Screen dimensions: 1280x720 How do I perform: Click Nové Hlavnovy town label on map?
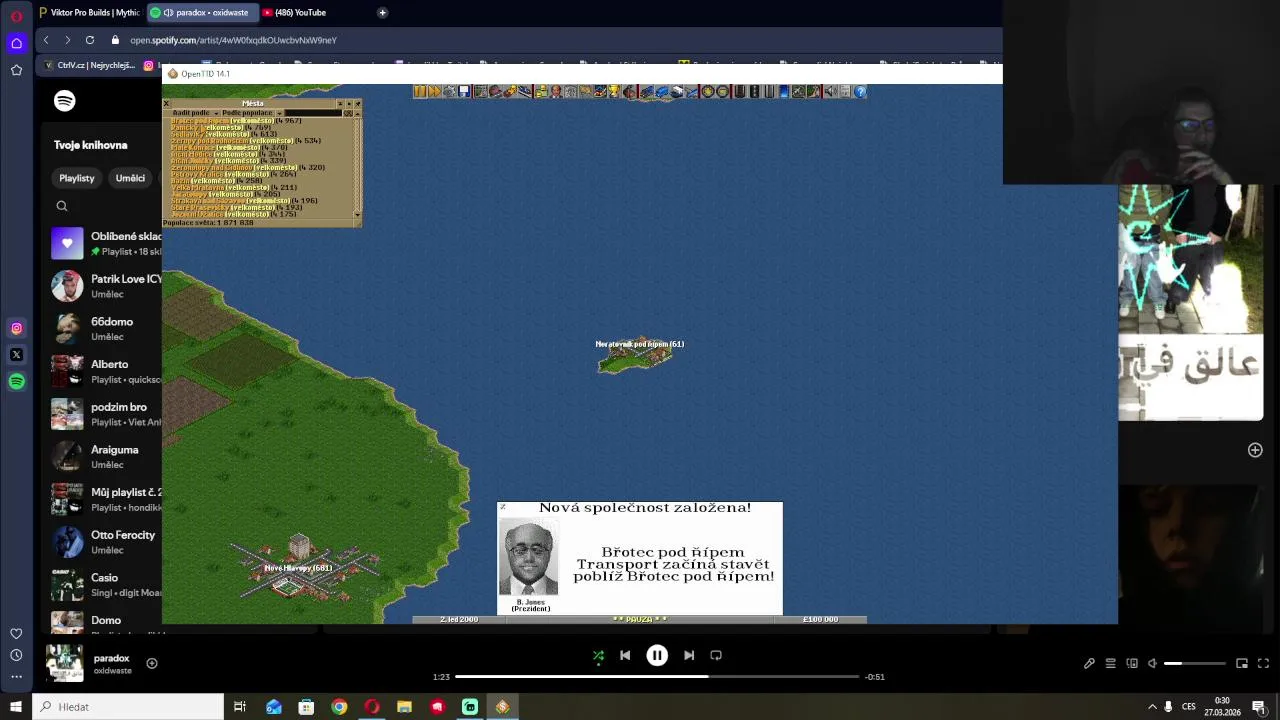click(298, 568)
